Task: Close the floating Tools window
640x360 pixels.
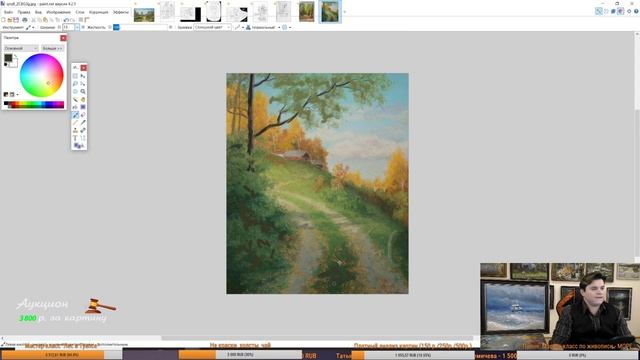Action: click(x=83, y=68)
